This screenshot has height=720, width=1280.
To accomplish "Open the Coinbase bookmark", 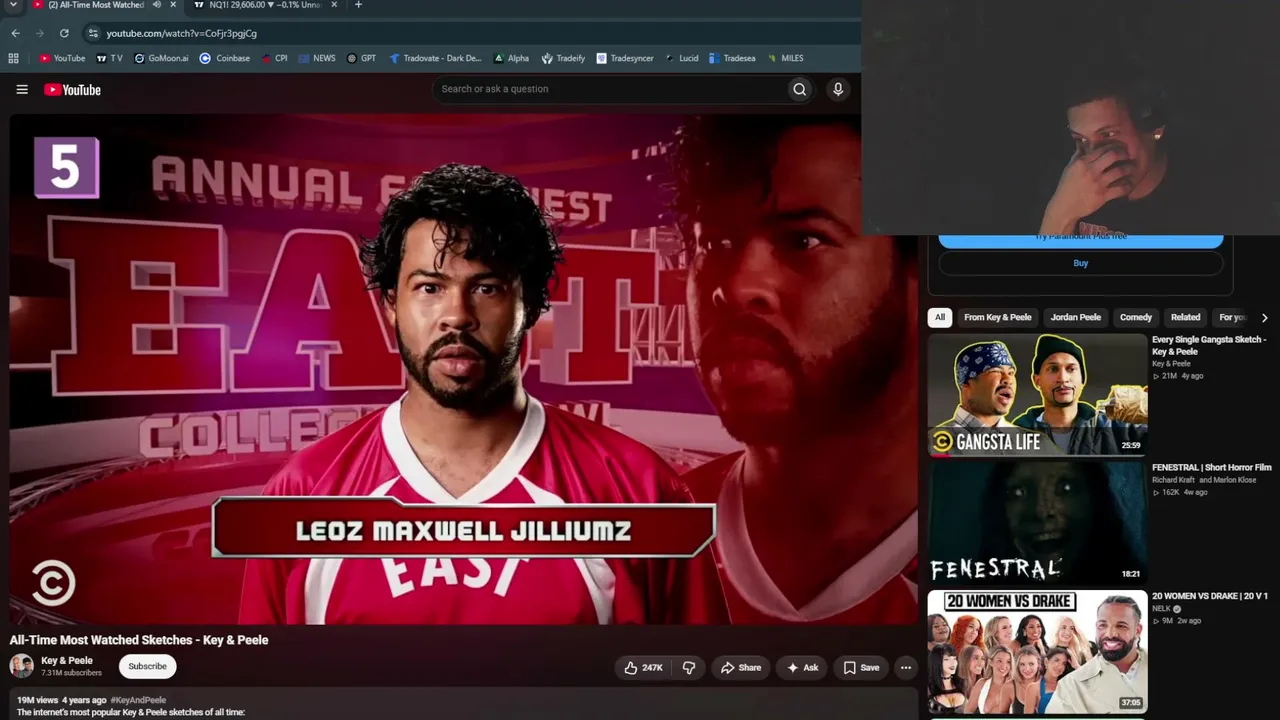I will tap(225, 58).
